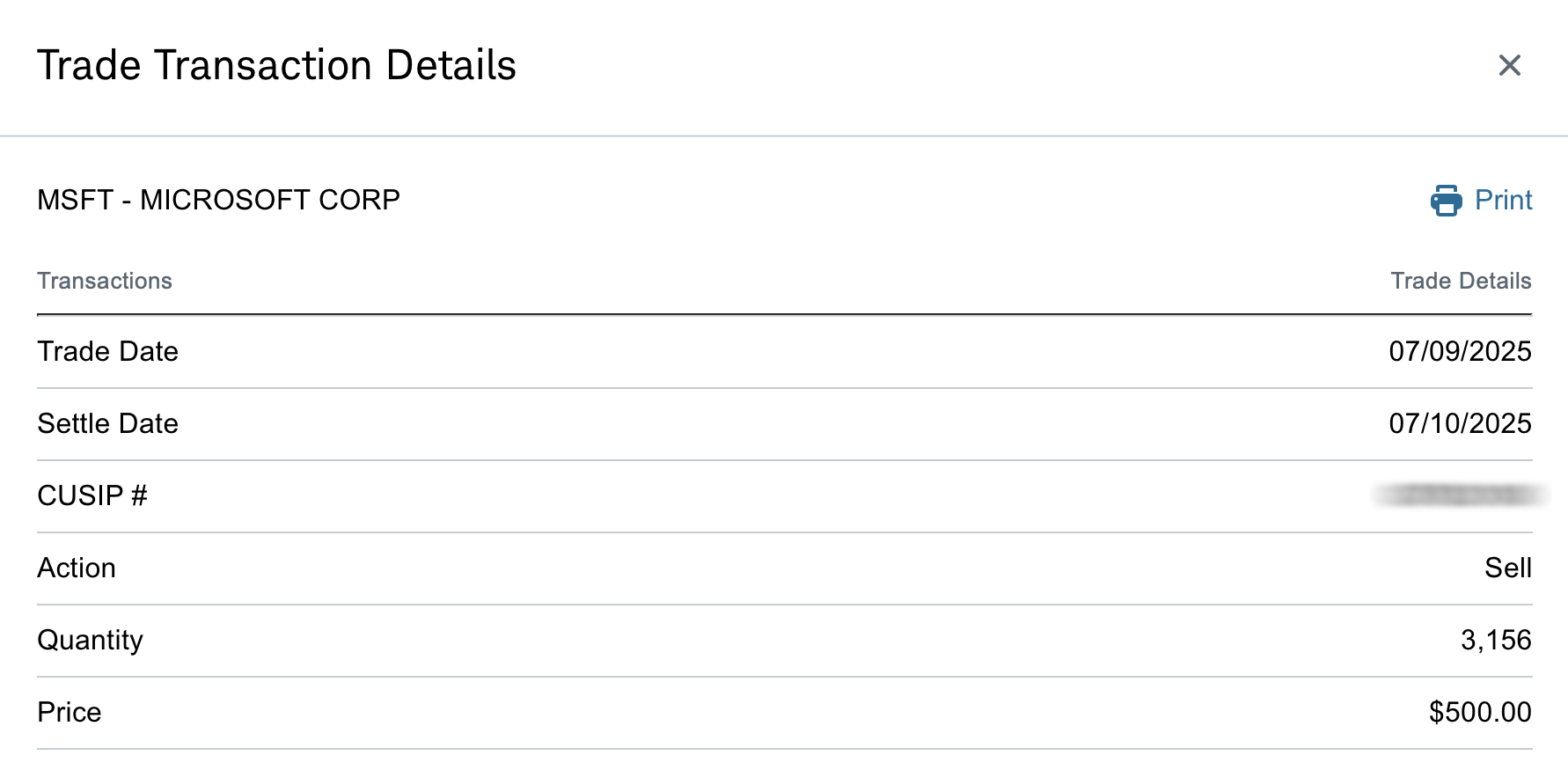Click the Print link text
Image resolution: width=1568 pixels, height=770 pixels.
click(x=1503, y=201)
